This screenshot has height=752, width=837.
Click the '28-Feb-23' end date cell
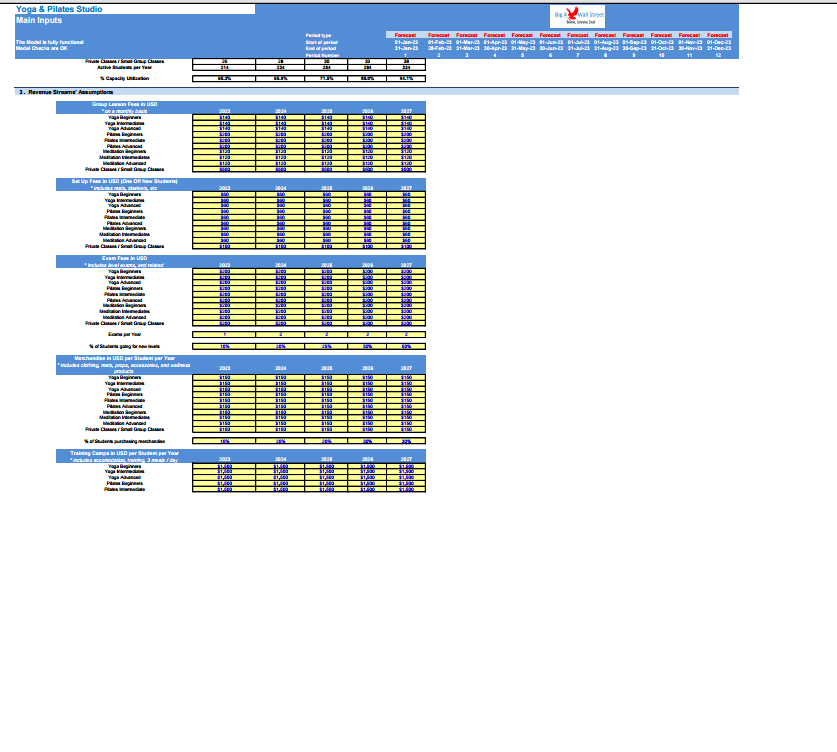(439, 49)
